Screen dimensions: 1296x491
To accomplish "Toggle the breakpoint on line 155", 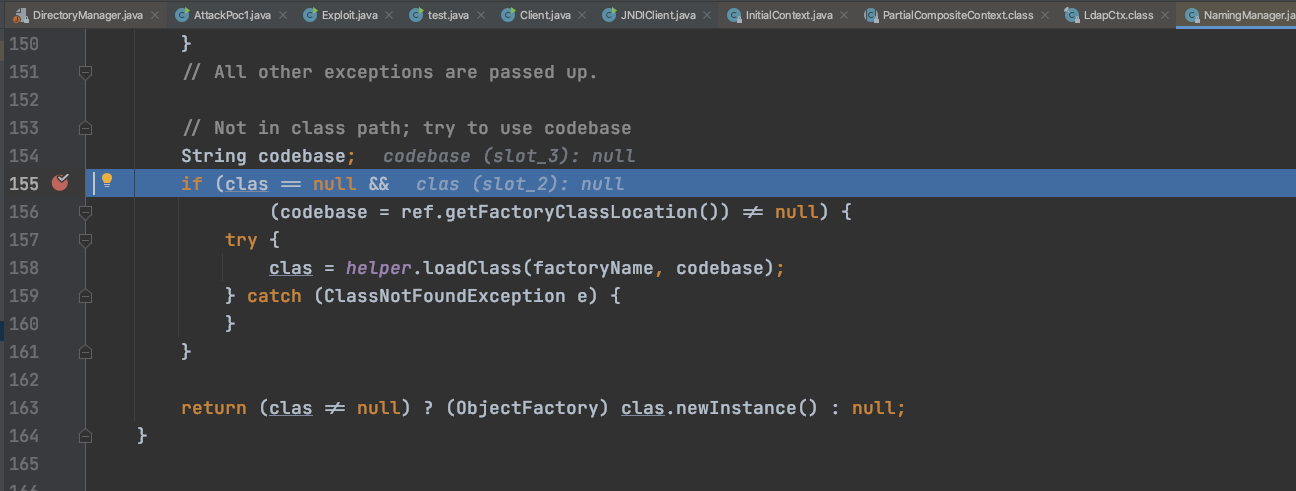I will click(x=60, y=183).
